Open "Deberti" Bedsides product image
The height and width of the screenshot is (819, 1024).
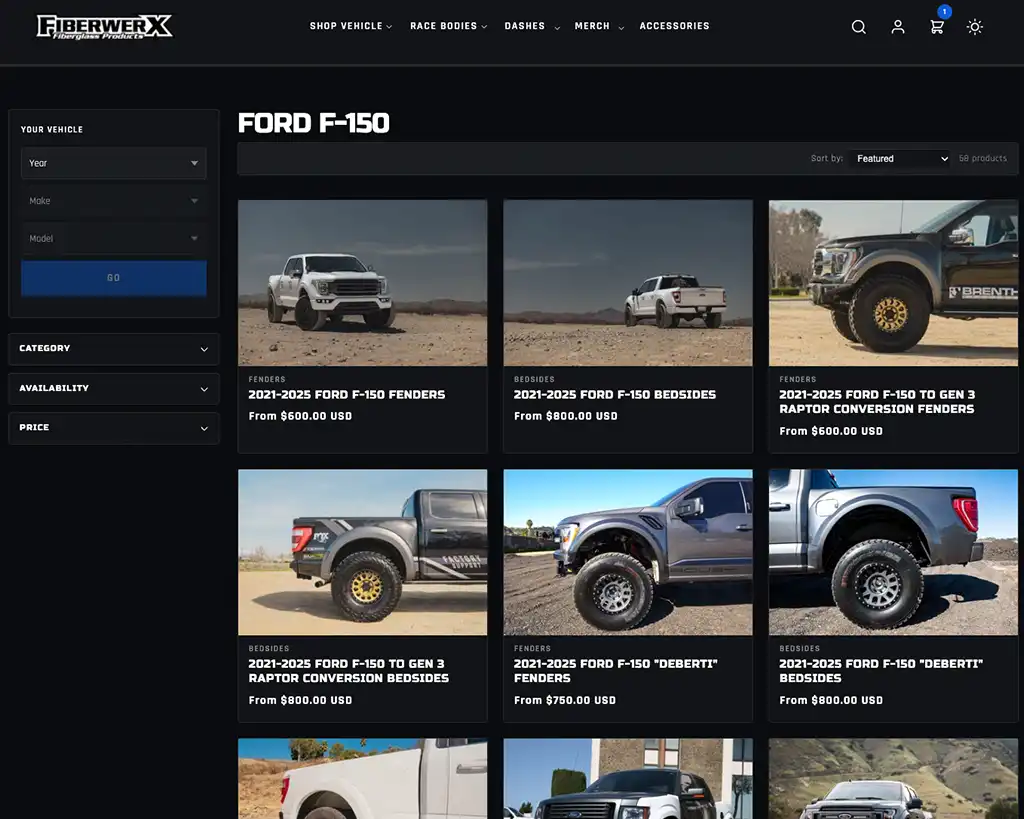pyautogui.click(x=893, y=552)
